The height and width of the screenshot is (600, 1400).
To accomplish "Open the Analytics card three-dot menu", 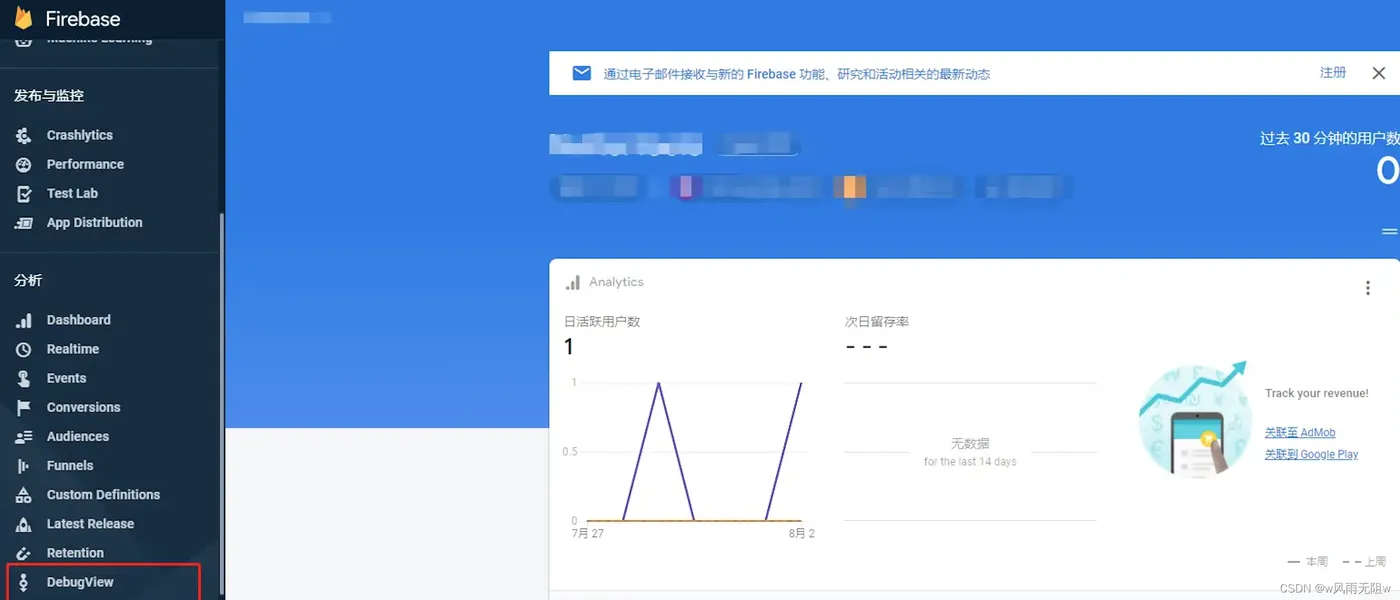I will [1367, 288].
